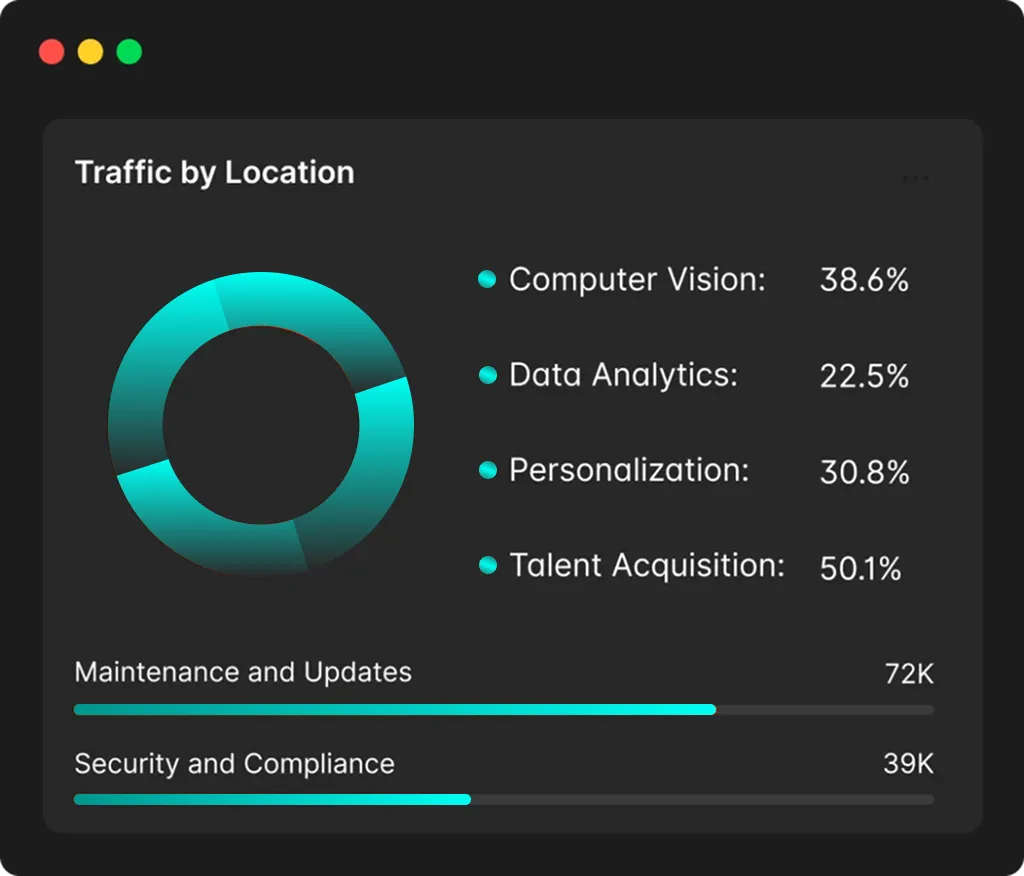
Task: Select the Personalization legend label
Action: [628, 470]
